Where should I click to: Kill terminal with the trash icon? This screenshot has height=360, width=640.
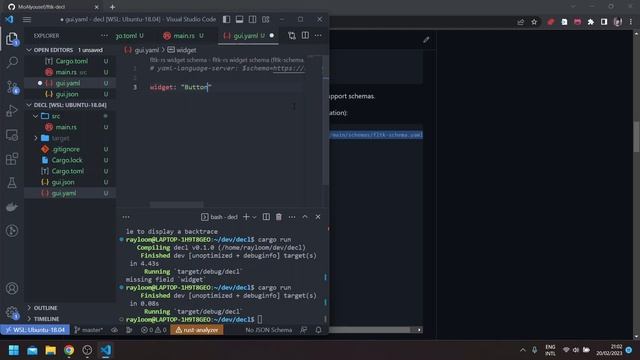click(278, 217)
